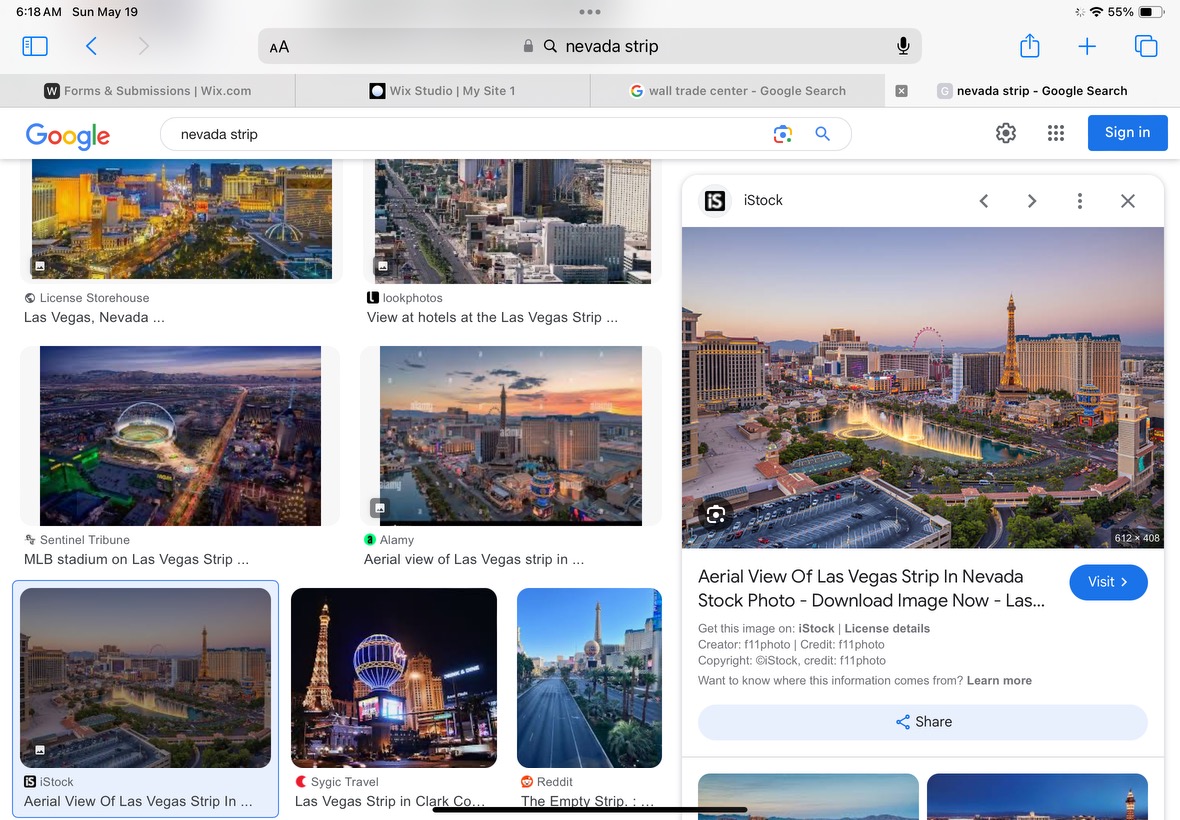Show previous image in preview panel
Viewport: 1180px width, 820px height.
[984, 201]
